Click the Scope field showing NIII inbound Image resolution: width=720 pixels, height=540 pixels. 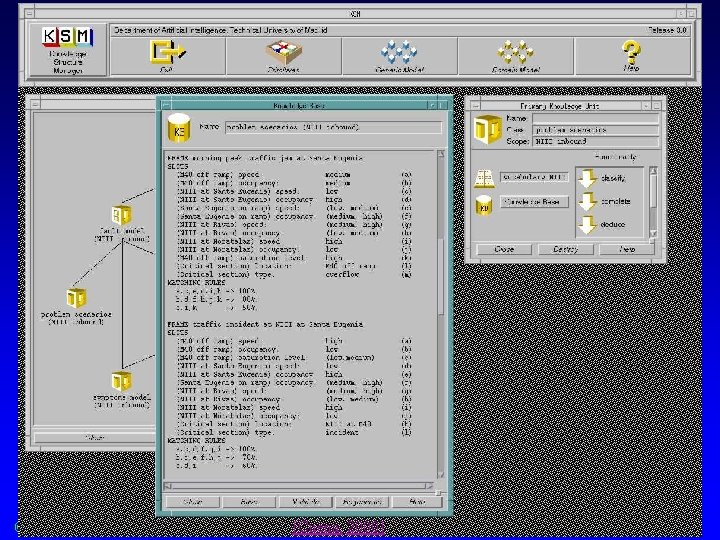pos(595,141)
